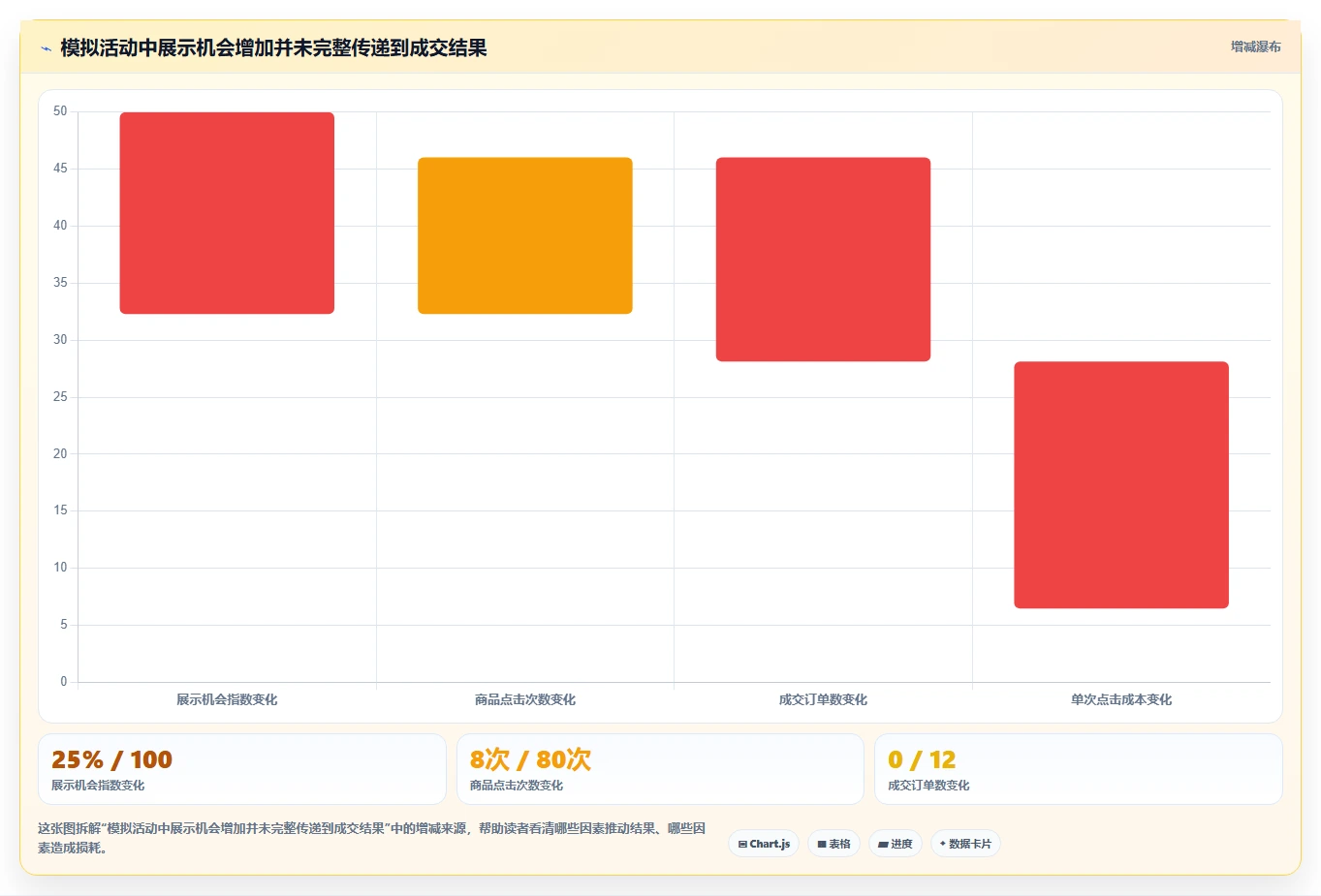Click the chart title 模拟活动中展示机会增加并未完整传递到成交结果
The width and height of the screenshot is (1321, 896).
click(x=273, y=48)
